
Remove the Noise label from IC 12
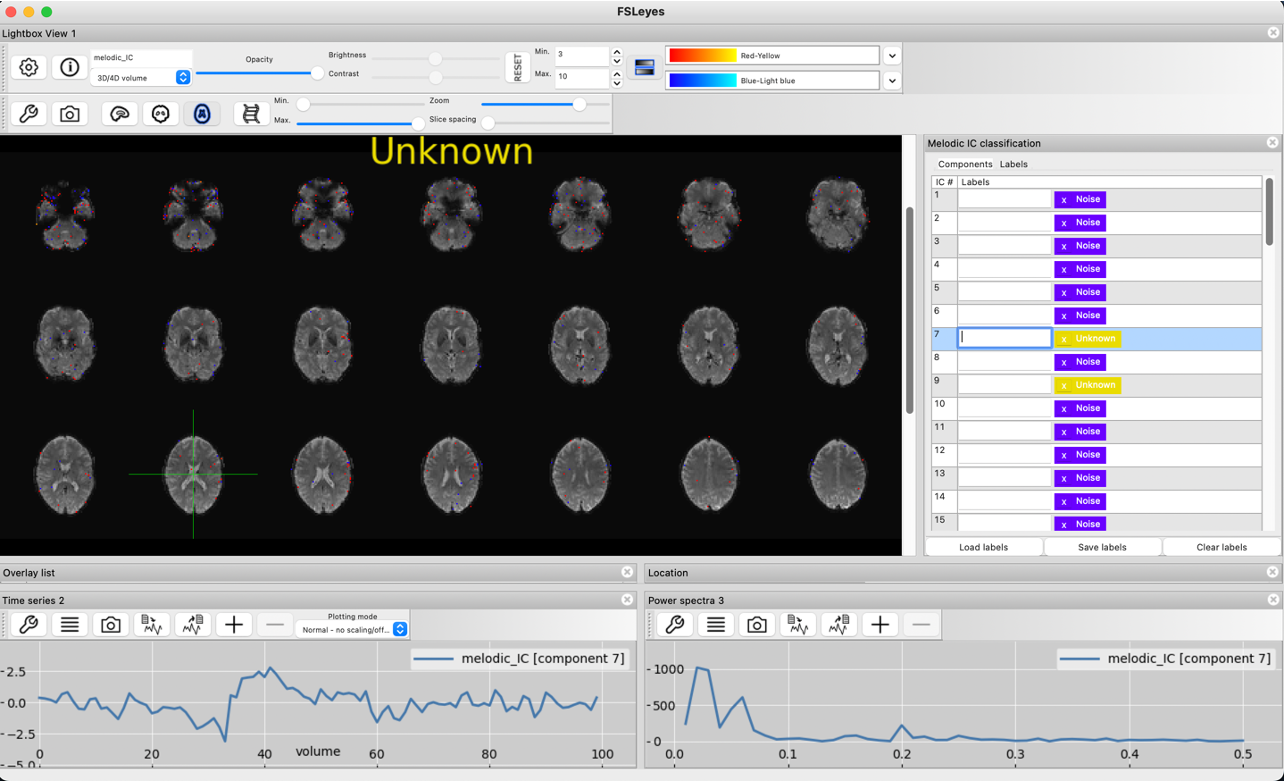tap(1064, 455)
